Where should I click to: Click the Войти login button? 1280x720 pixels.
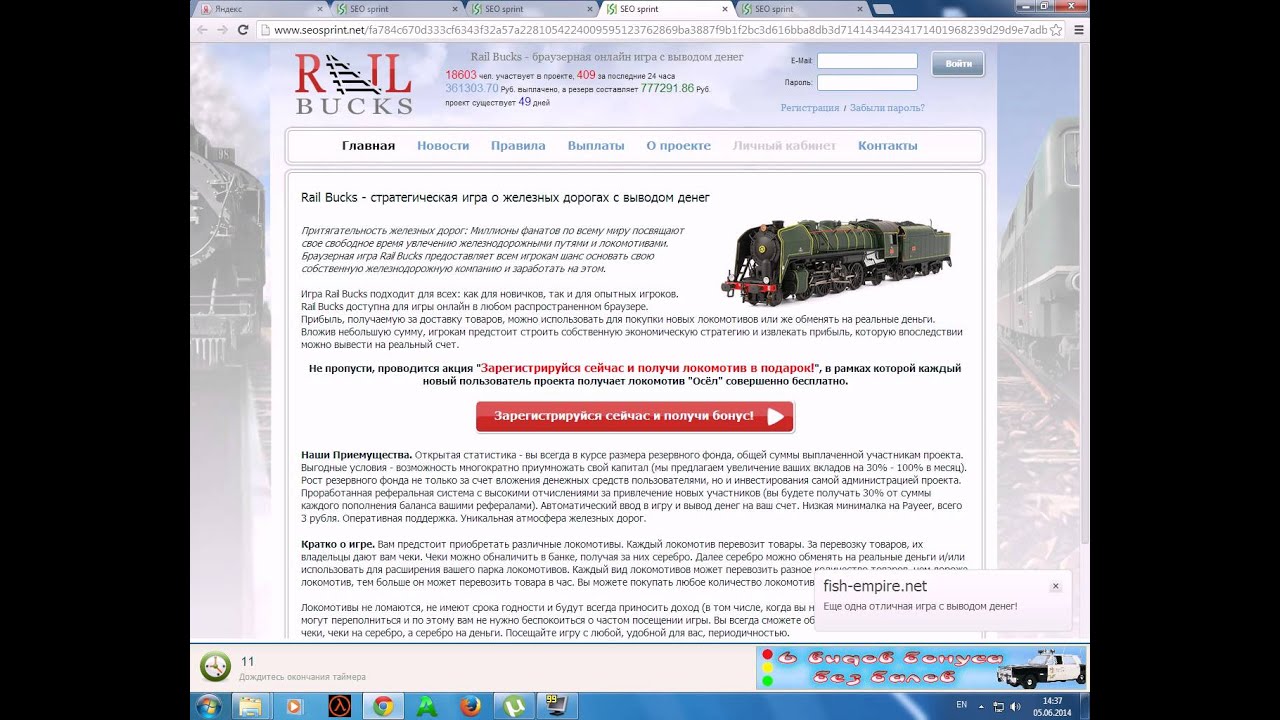958,64
